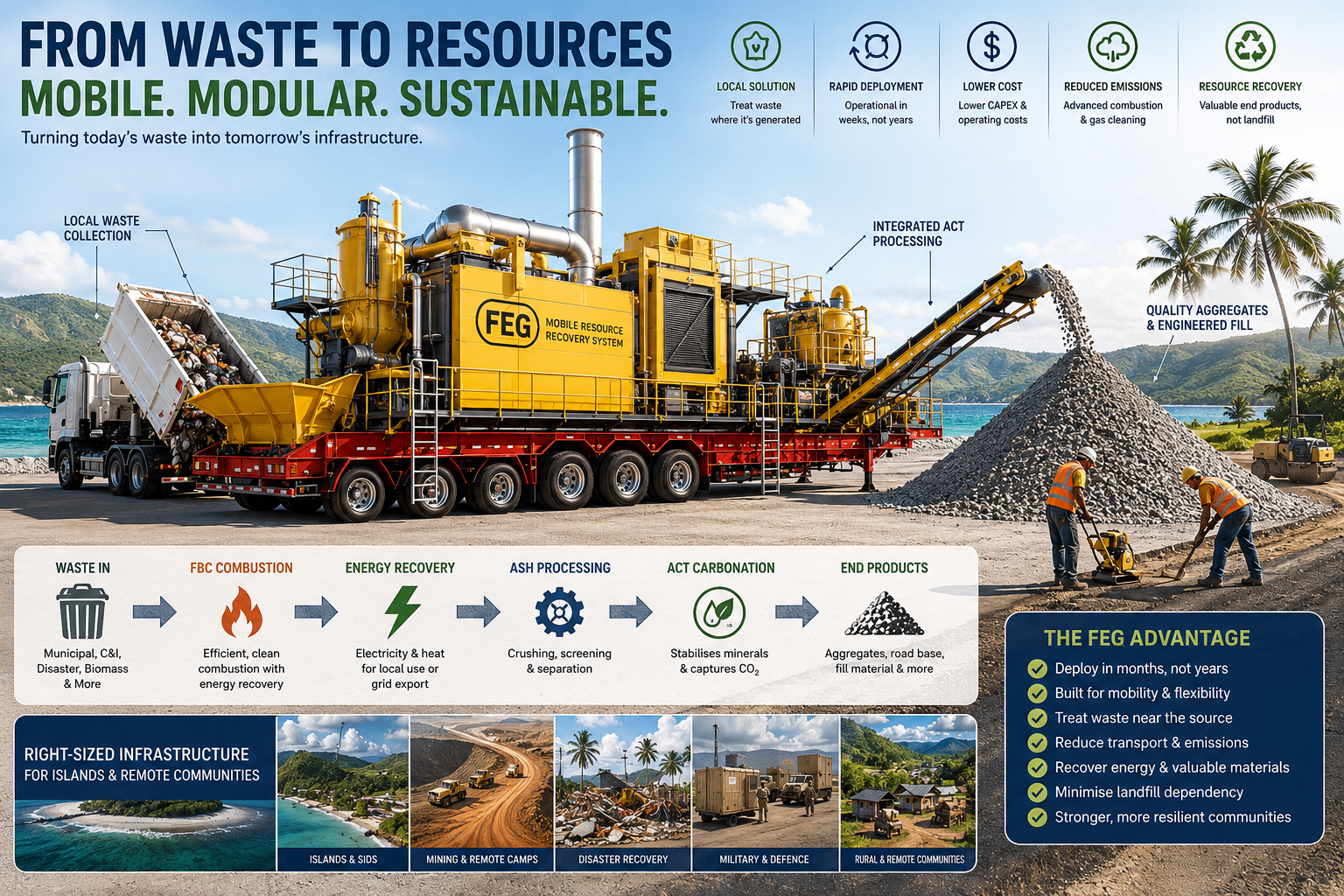This screenshot has width=1344, height=896.
Task: Click the Rapid Deployment circular arrows icon
Action: 875,46
